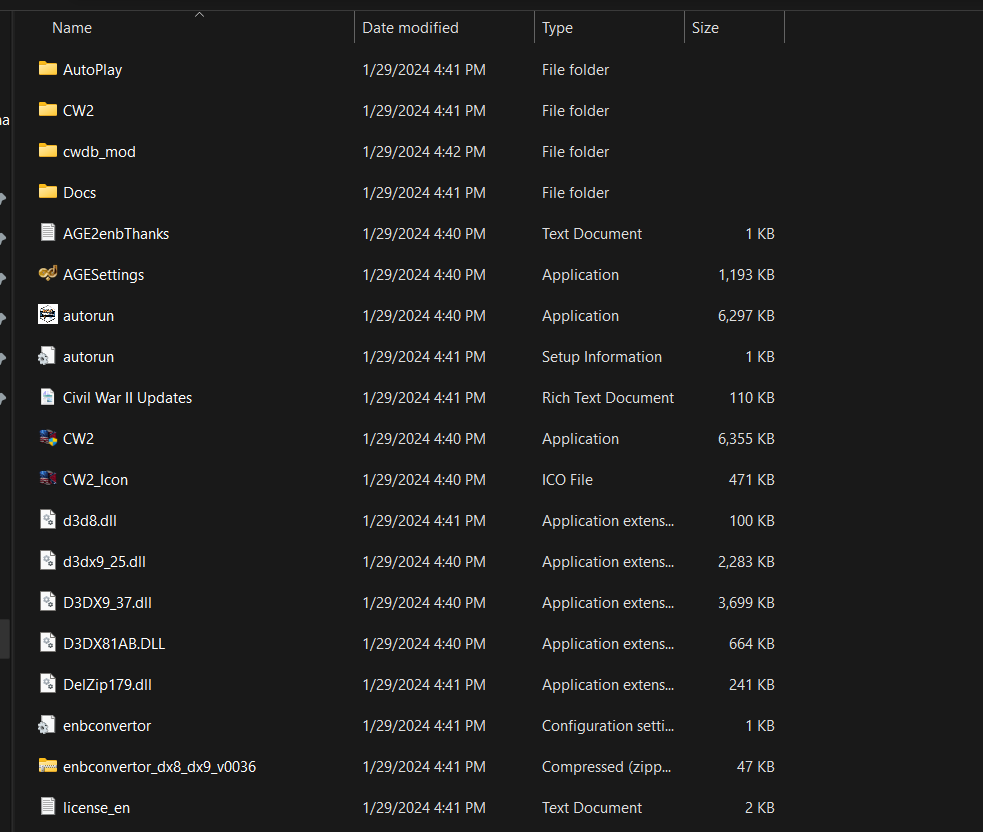
Task: Select the autorun application icon
Action: click(x=48, y=315)
